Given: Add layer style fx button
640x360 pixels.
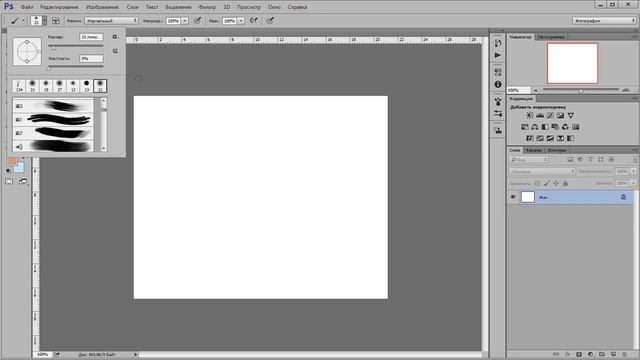Looking at the screenshot, I should [x=567, y=354].
